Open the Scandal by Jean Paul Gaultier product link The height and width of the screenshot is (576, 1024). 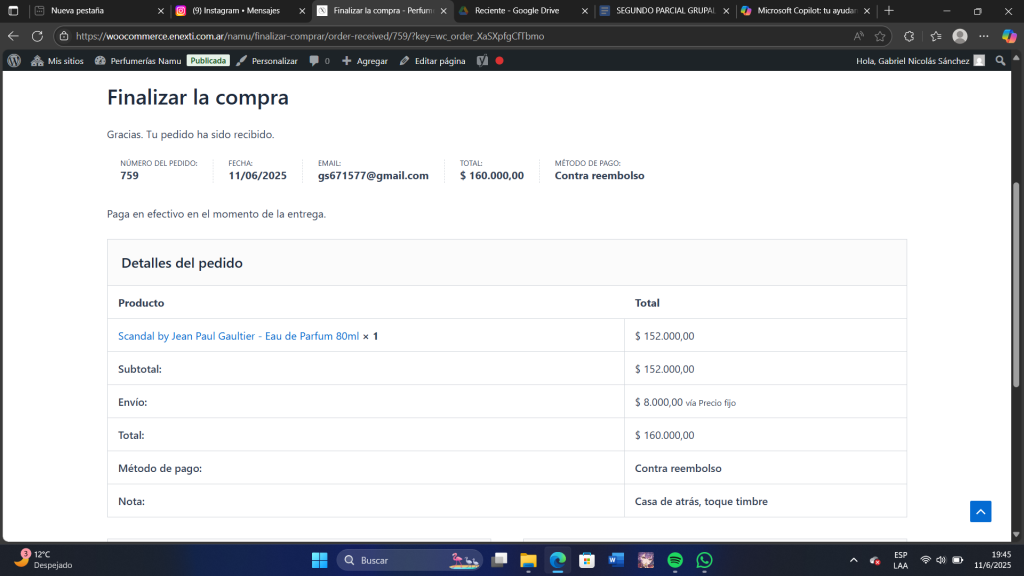tap(238, 336)
